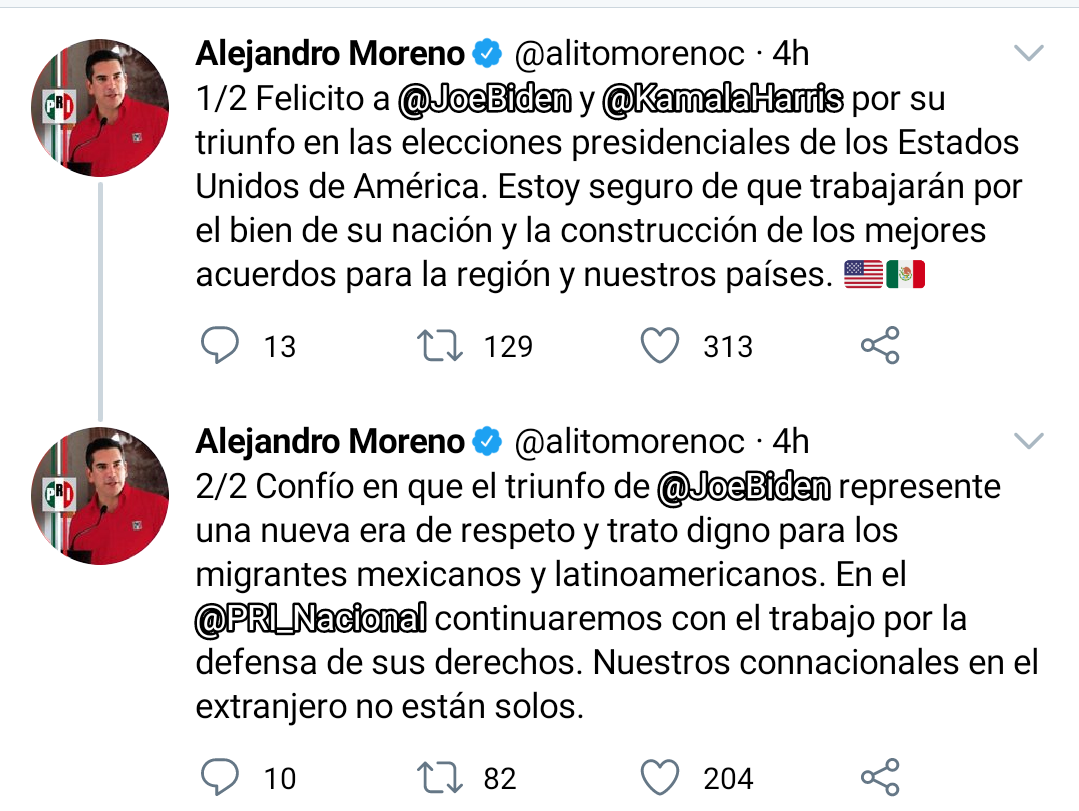Image resolution: width=1079 pixels, height=811 pixels.
Task: Retweet the second tweet about migrants
Action: pos(440,778)
